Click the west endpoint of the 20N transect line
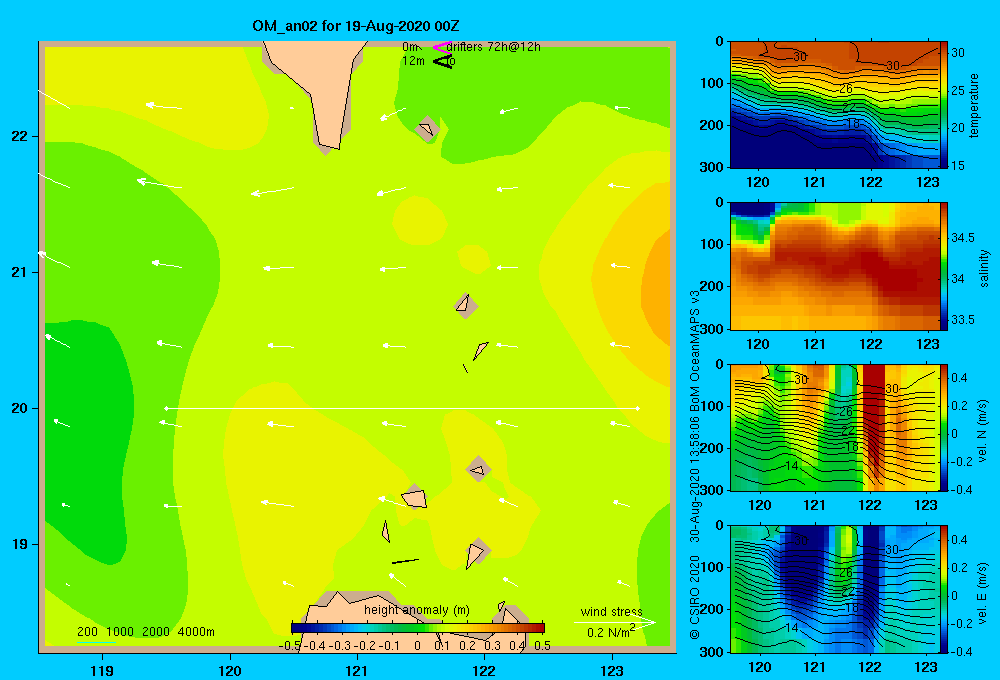 [166, 408]
